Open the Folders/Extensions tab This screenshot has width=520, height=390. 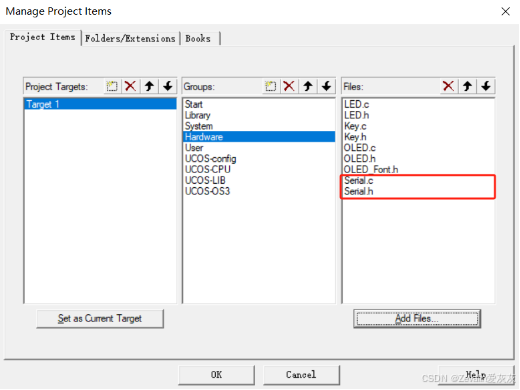130,39
